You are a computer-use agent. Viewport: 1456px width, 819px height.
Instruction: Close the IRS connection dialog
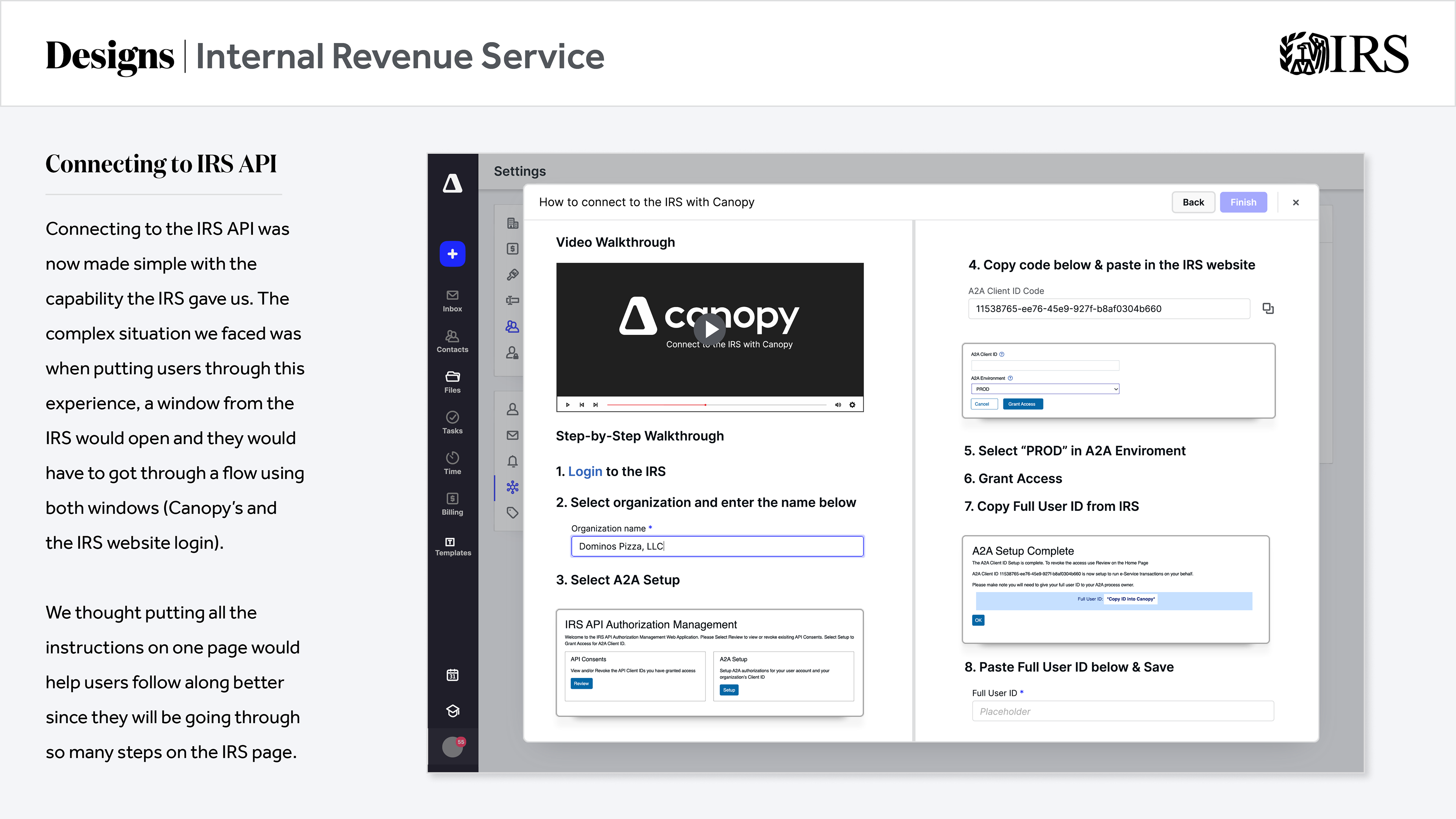pyautogui.click(x=1296, y=202)
